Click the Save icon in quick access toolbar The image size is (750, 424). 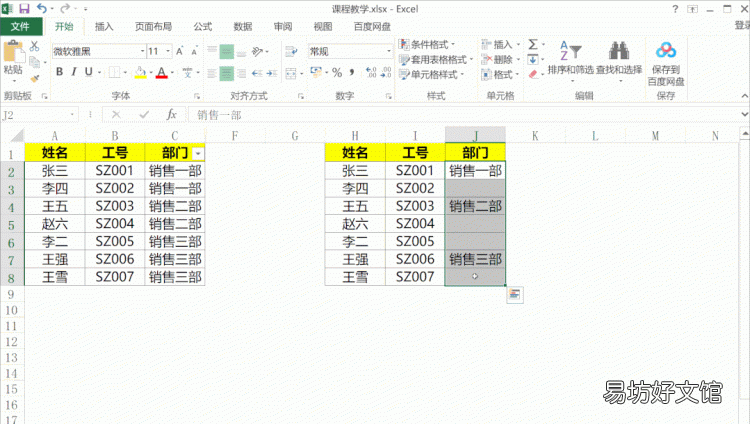click(x=24, y=9)
